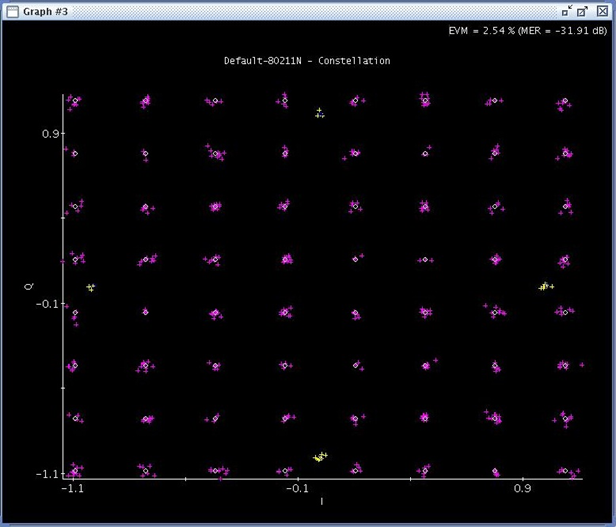The height and width of the screenshot is (527, 616).
Task: Click the -0.1 tick on Q axis
Action: (x=47, y=304)
